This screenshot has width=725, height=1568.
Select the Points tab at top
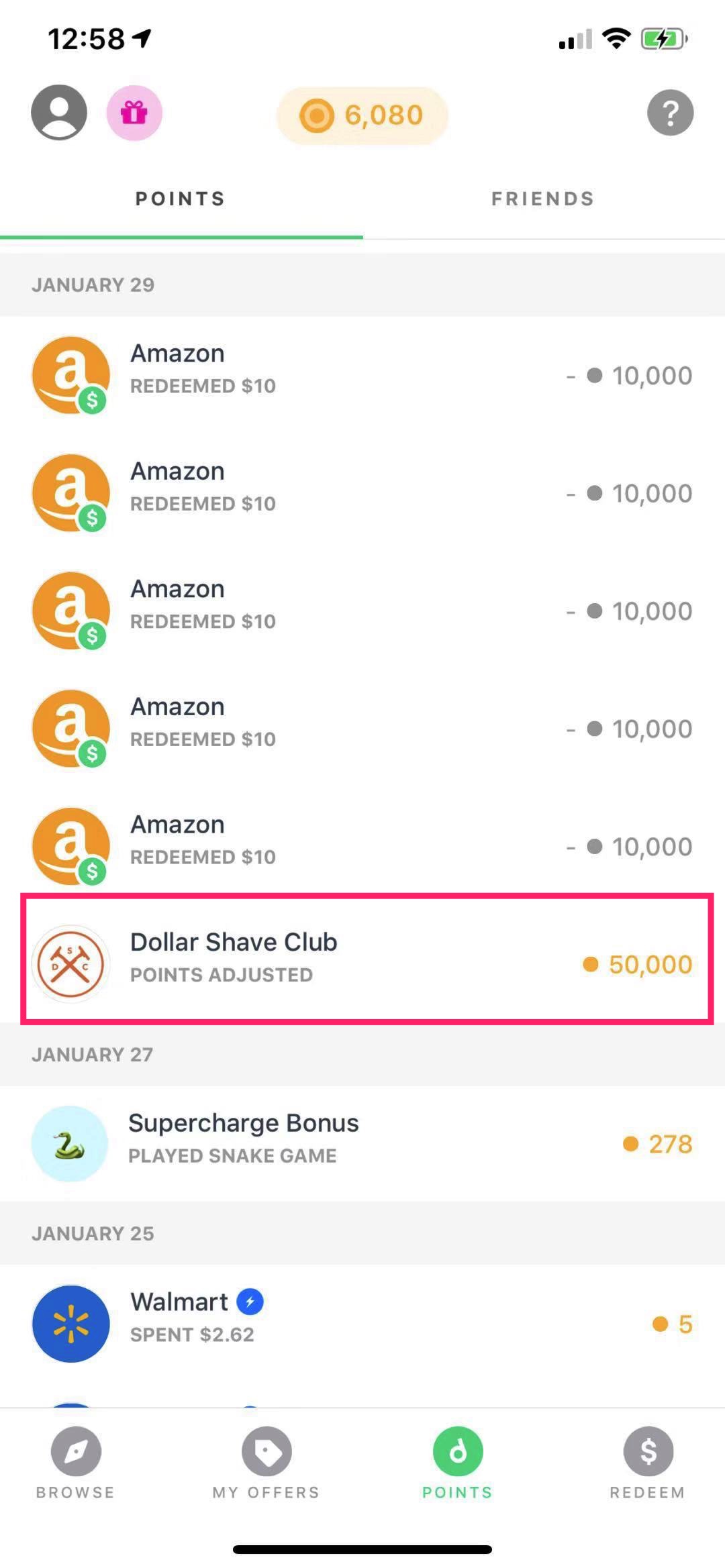click(x=181, y=199)
